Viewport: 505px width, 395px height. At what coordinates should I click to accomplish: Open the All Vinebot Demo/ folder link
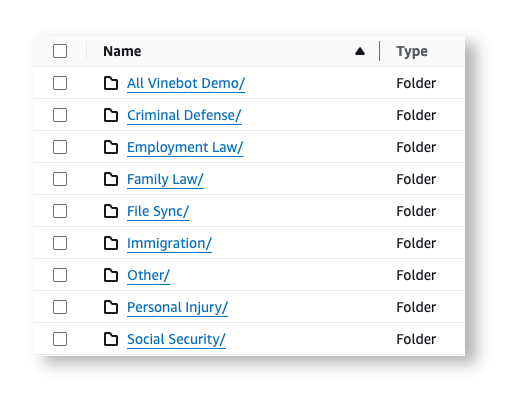186,83
